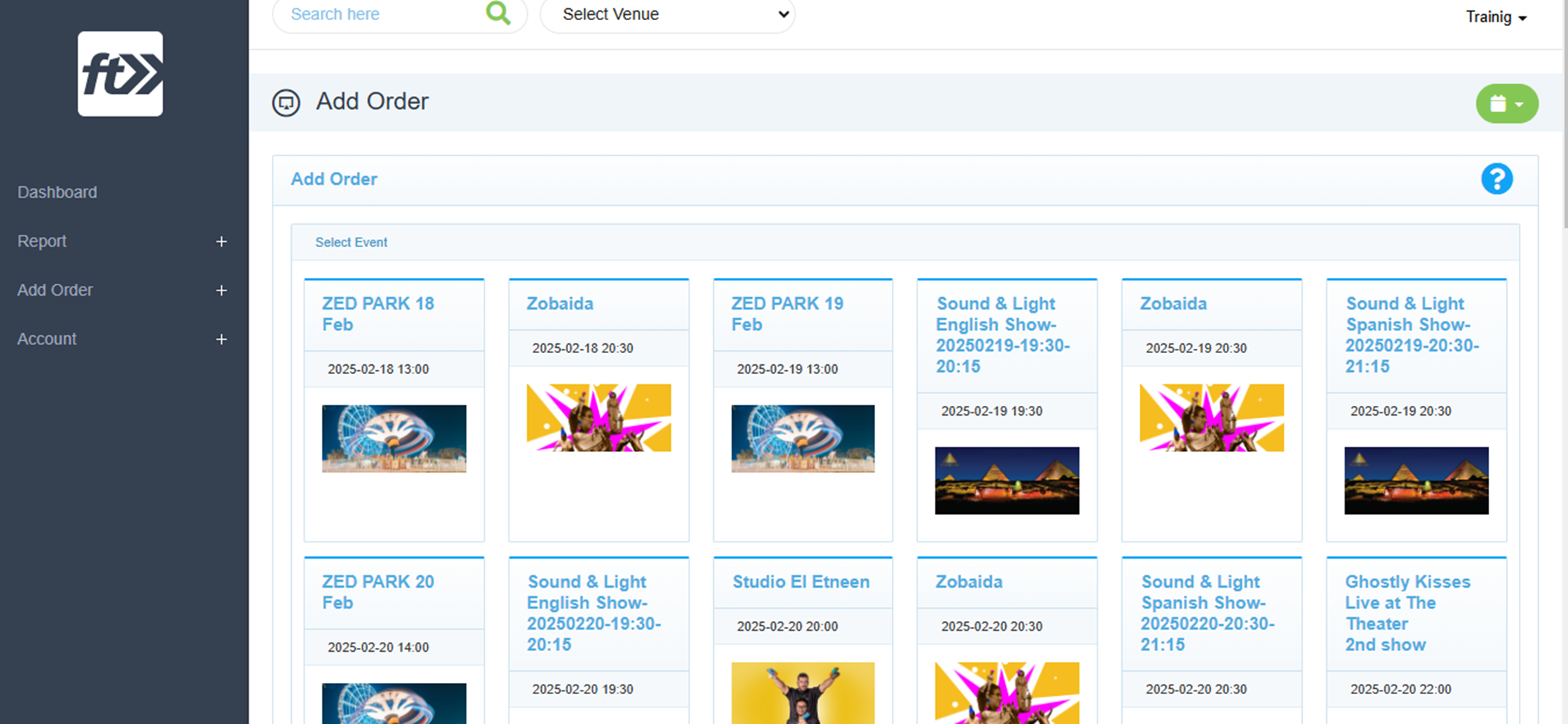Click the ZED PARK 19 Feb ferris wheel thumbnail
This screenshot has width=1568, height=724.
pyautogui.click(x=803, y=439)
